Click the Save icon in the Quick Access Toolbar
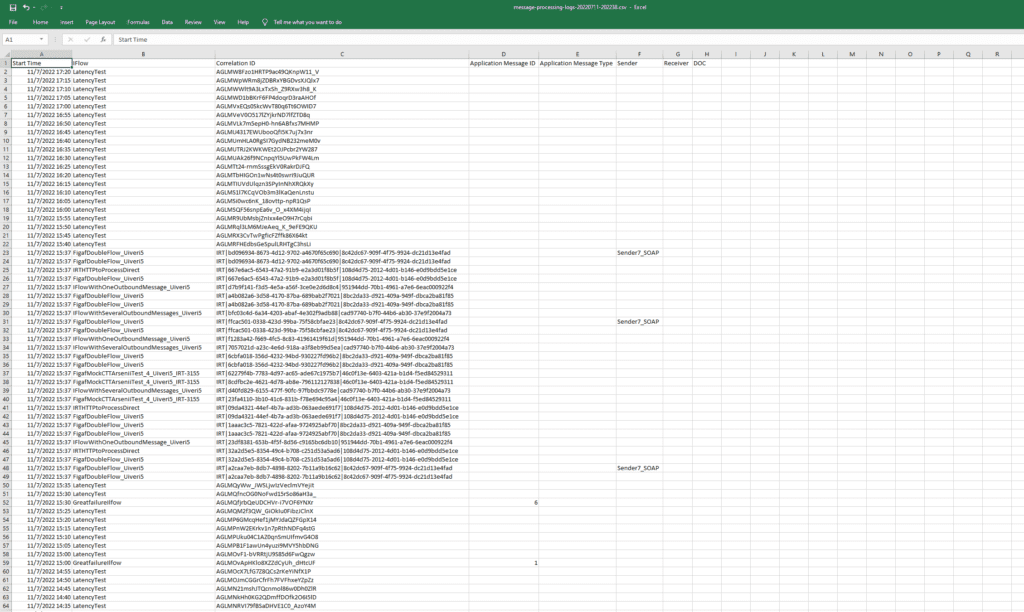Viewport: 1024px width, 612px height. [x=12, y=7]
